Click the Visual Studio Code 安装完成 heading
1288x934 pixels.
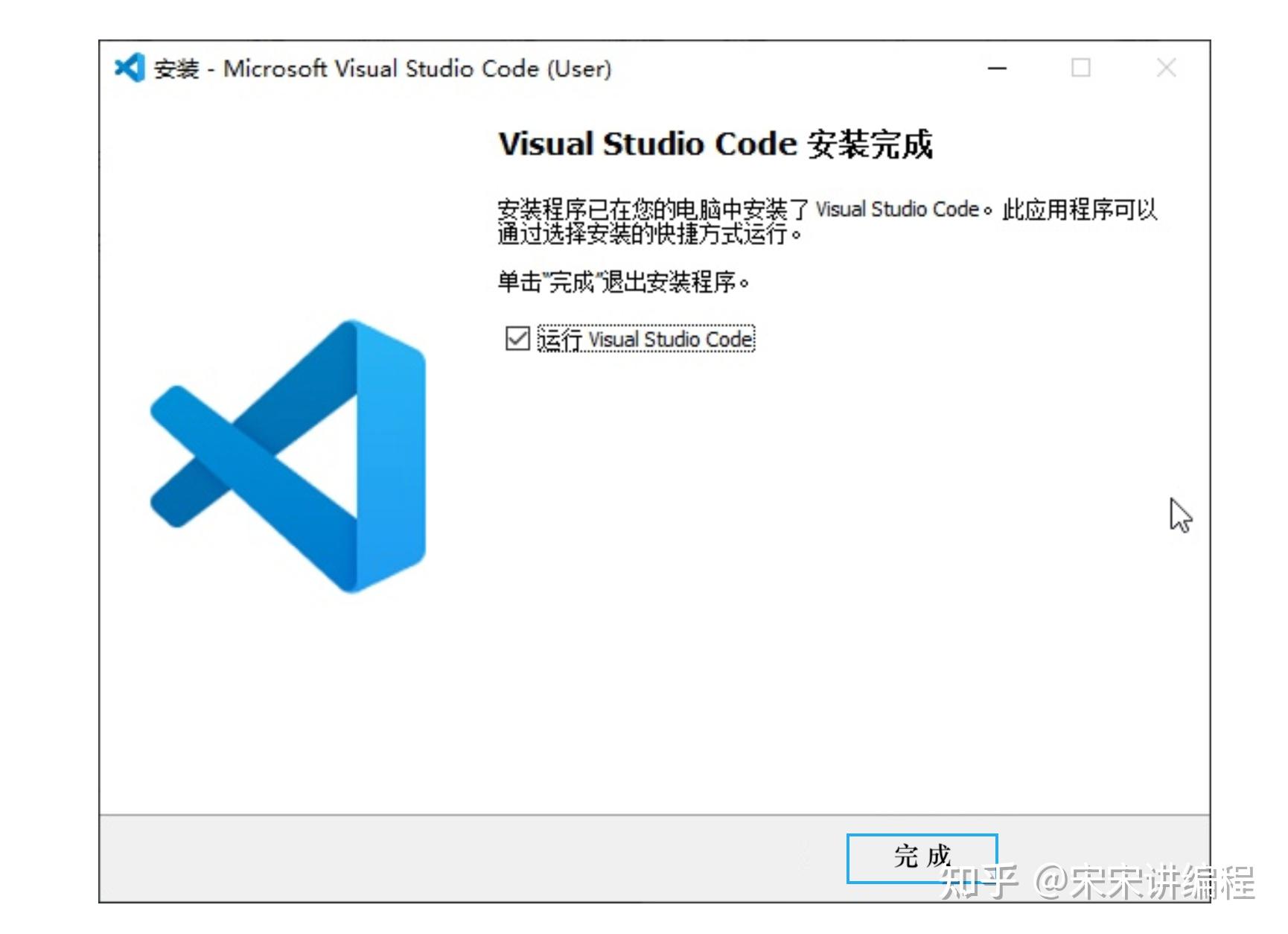[x=718, y=143]
